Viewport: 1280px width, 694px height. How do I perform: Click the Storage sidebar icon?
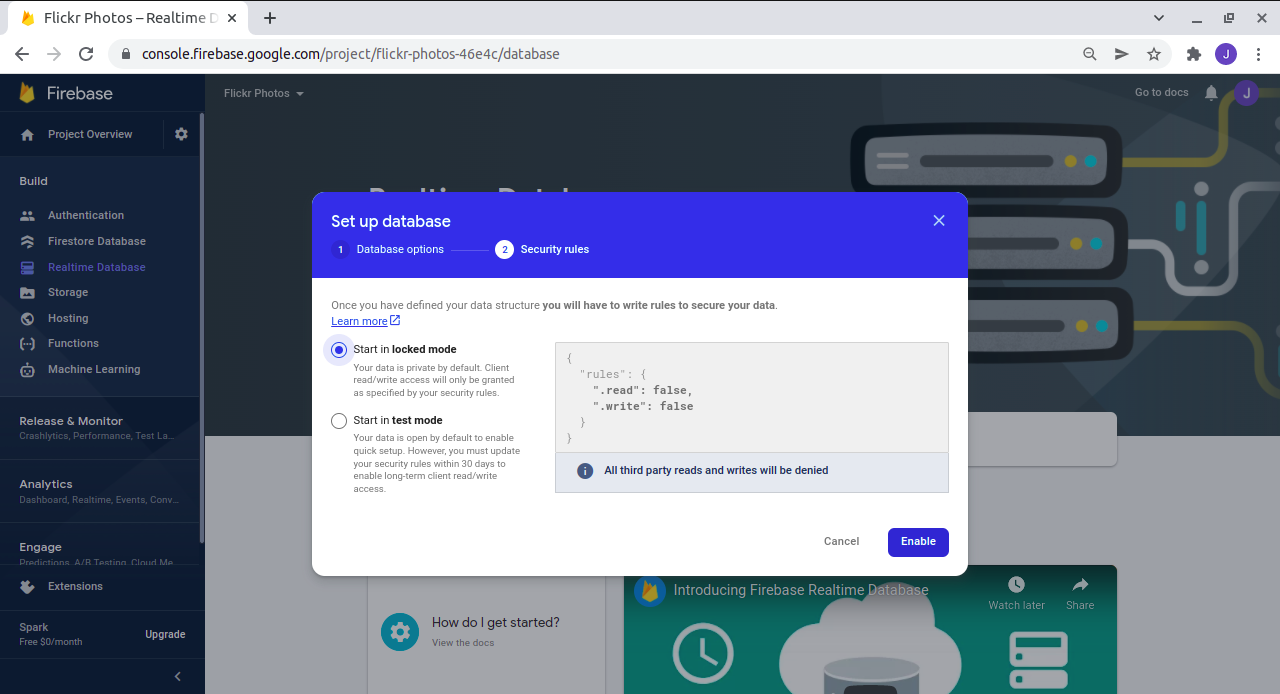coord(28,293)
